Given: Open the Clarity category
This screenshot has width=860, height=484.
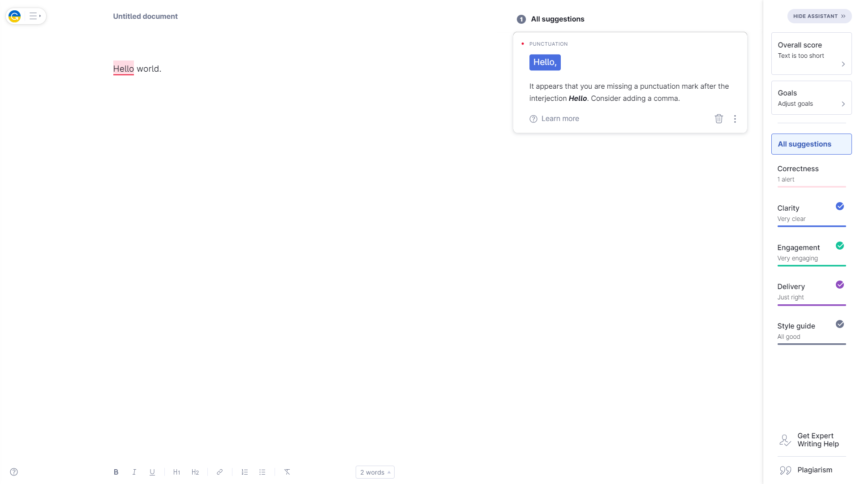Looking at the screenshot, I should [x=811, y=213].
